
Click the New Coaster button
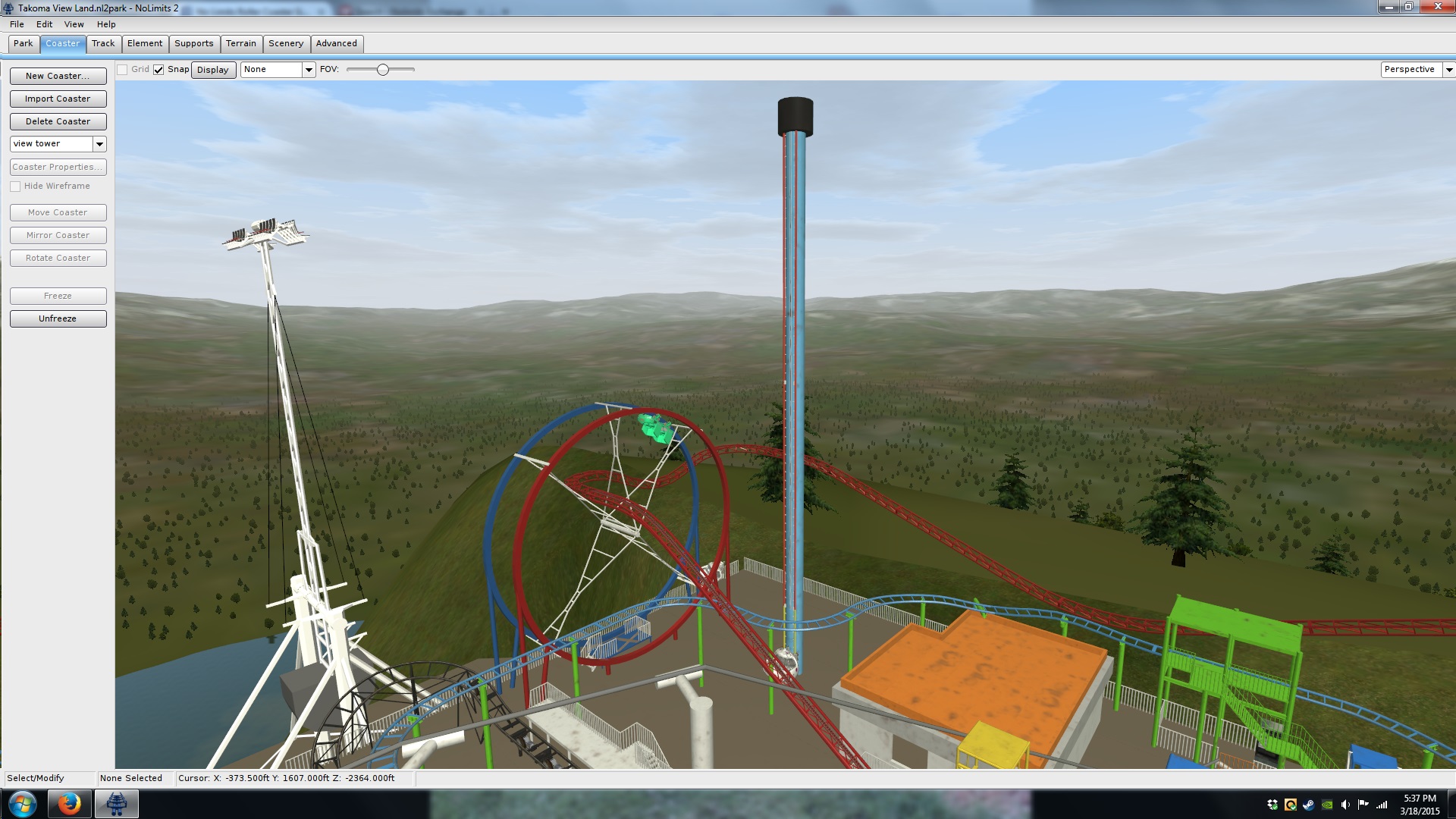click(58, 76)
